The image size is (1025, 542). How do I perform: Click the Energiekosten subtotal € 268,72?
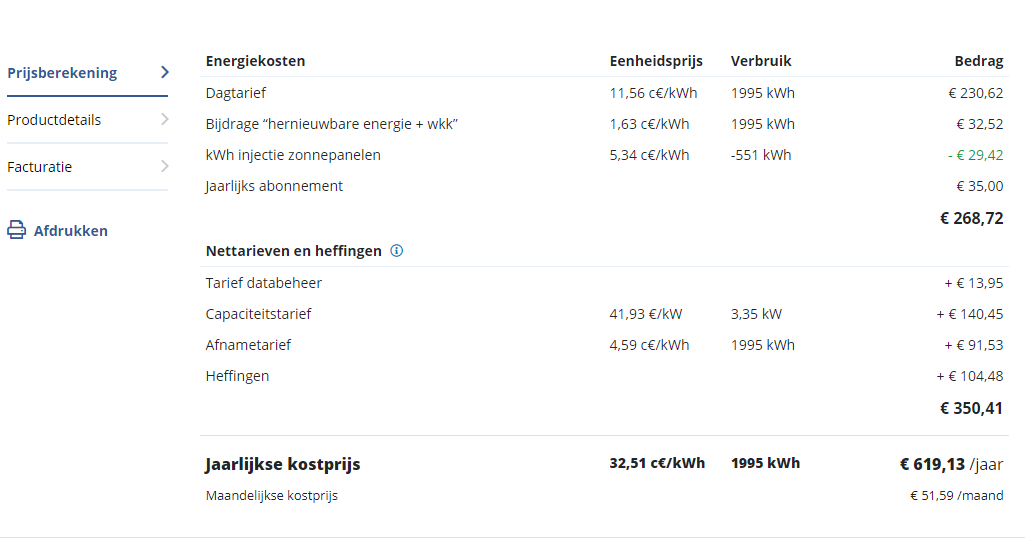point(971,218)
